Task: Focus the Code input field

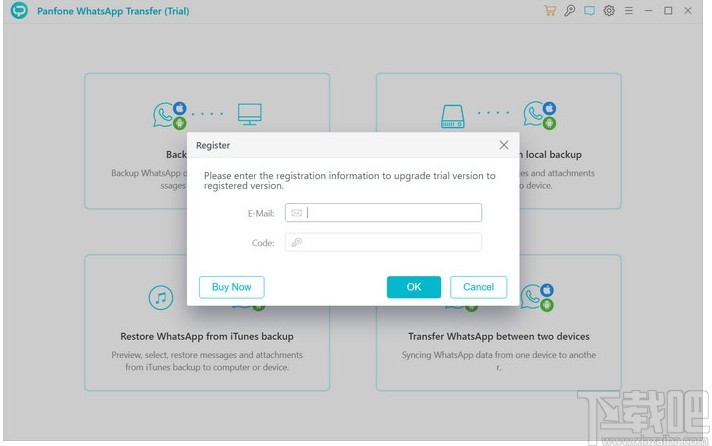Action: tap(383, 243)
